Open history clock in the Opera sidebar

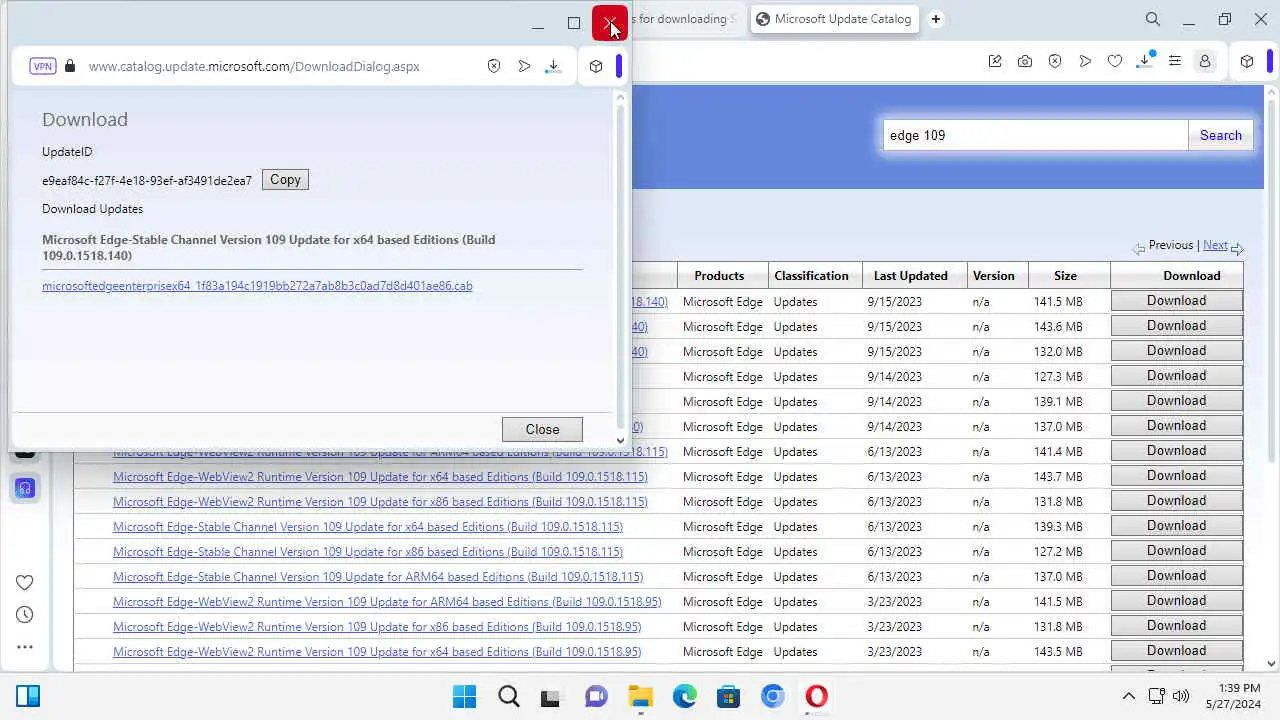click(x=25, y=615)
